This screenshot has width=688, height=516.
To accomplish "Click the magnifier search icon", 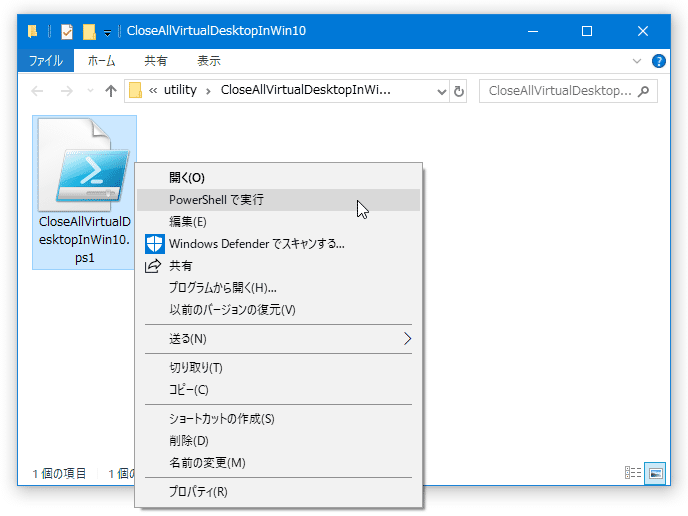I will point(643,91).
